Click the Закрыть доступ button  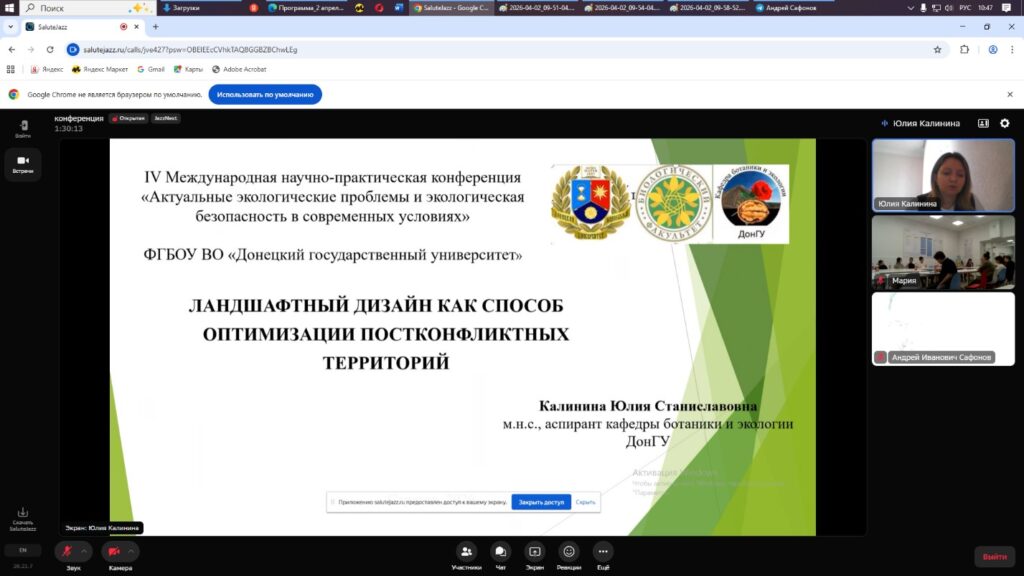[x=541, y=502]
